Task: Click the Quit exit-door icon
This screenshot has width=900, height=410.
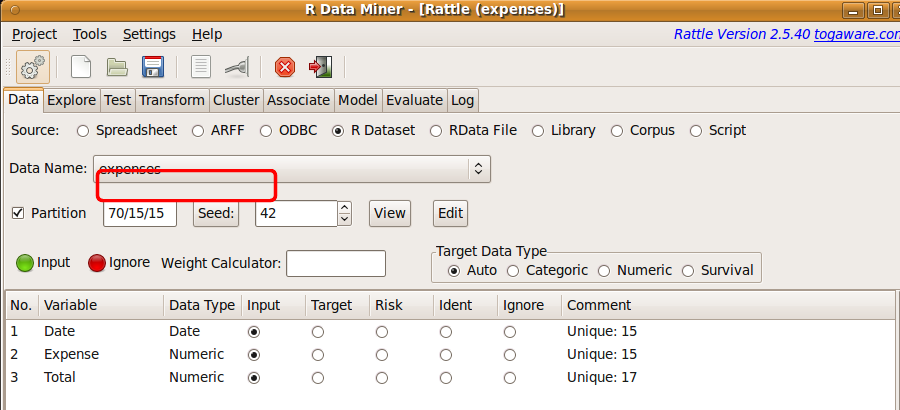Action: point(320,67)
